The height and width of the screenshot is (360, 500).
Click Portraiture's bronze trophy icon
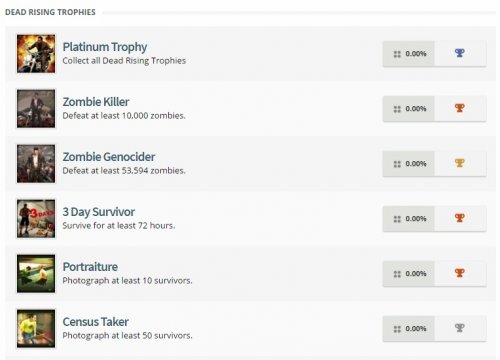pos(460,273)
